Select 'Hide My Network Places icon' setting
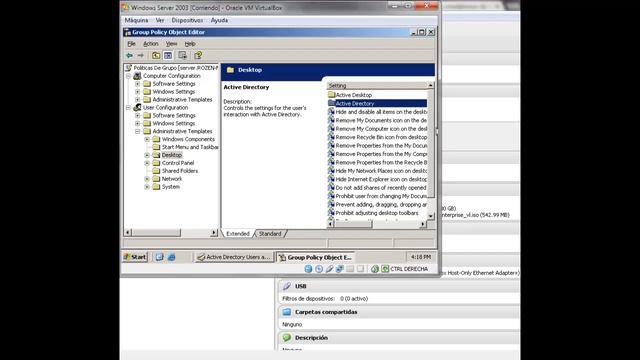Screen dimensions: 640x360 click(x=377, y=171)
